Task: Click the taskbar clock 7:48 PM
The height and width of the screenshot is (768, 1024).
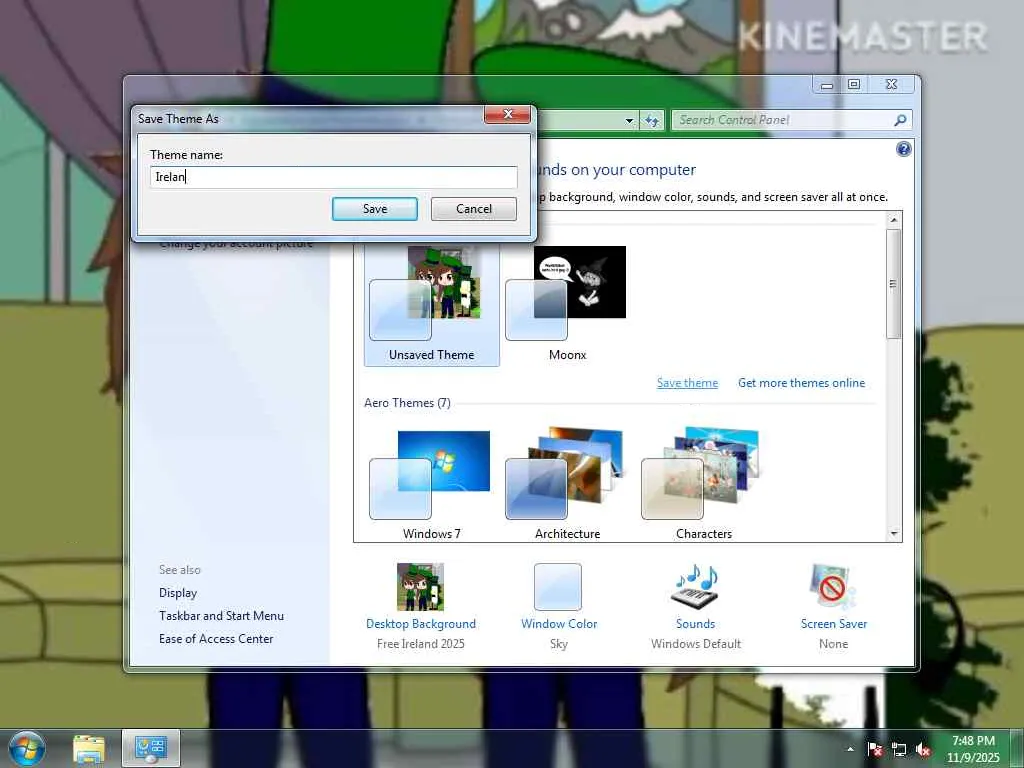Action: click(x=973, y=741)
